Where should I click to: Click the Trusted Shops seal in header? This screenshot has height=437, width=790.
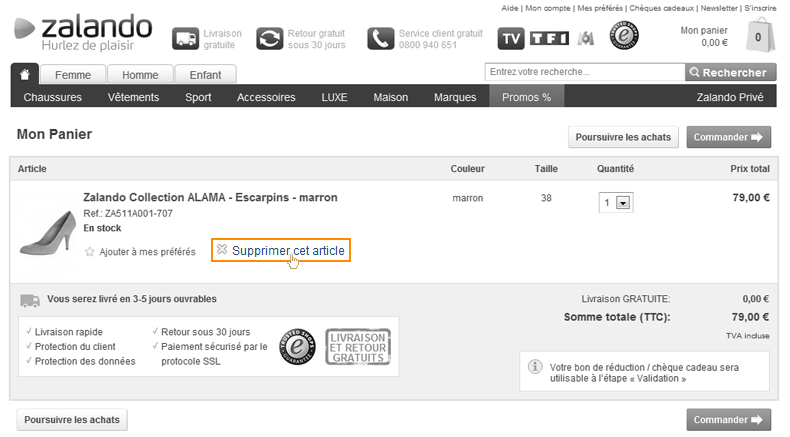[624, 35]
